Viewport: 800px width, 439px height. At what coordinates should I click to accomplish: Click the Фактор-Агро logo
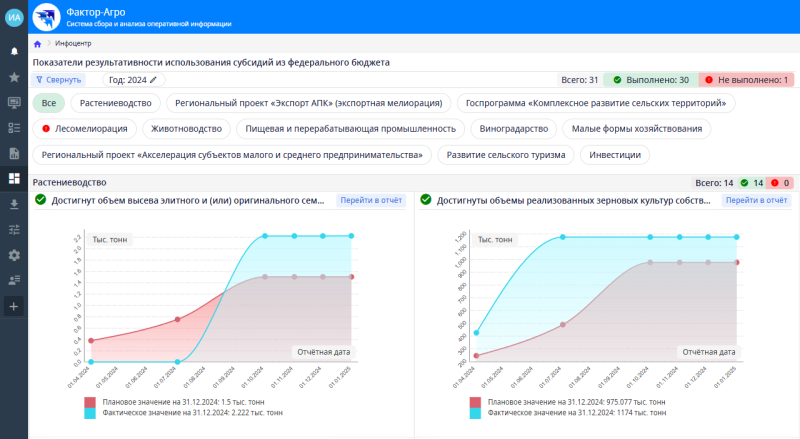[x=46, y=17]
